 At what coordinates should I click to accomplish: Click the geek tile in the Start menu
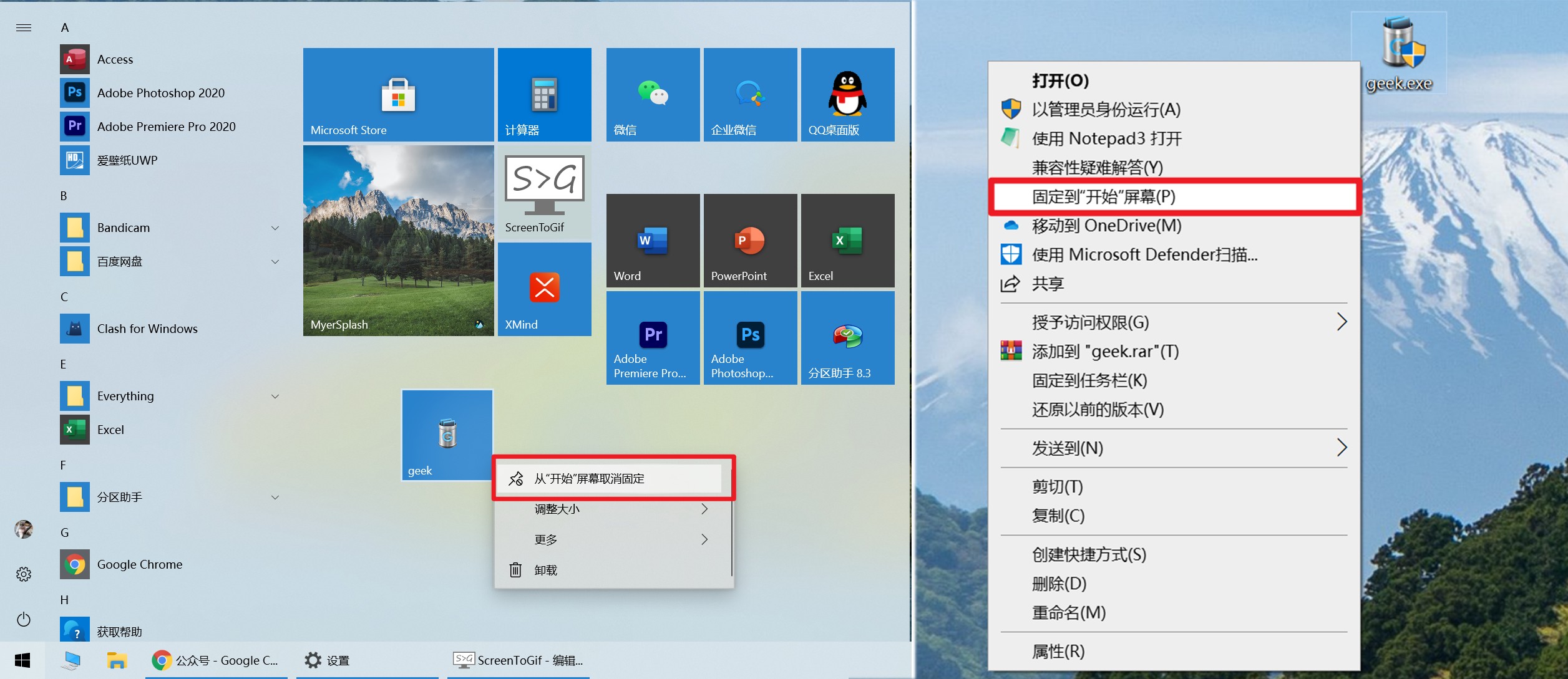pos(447,435)
